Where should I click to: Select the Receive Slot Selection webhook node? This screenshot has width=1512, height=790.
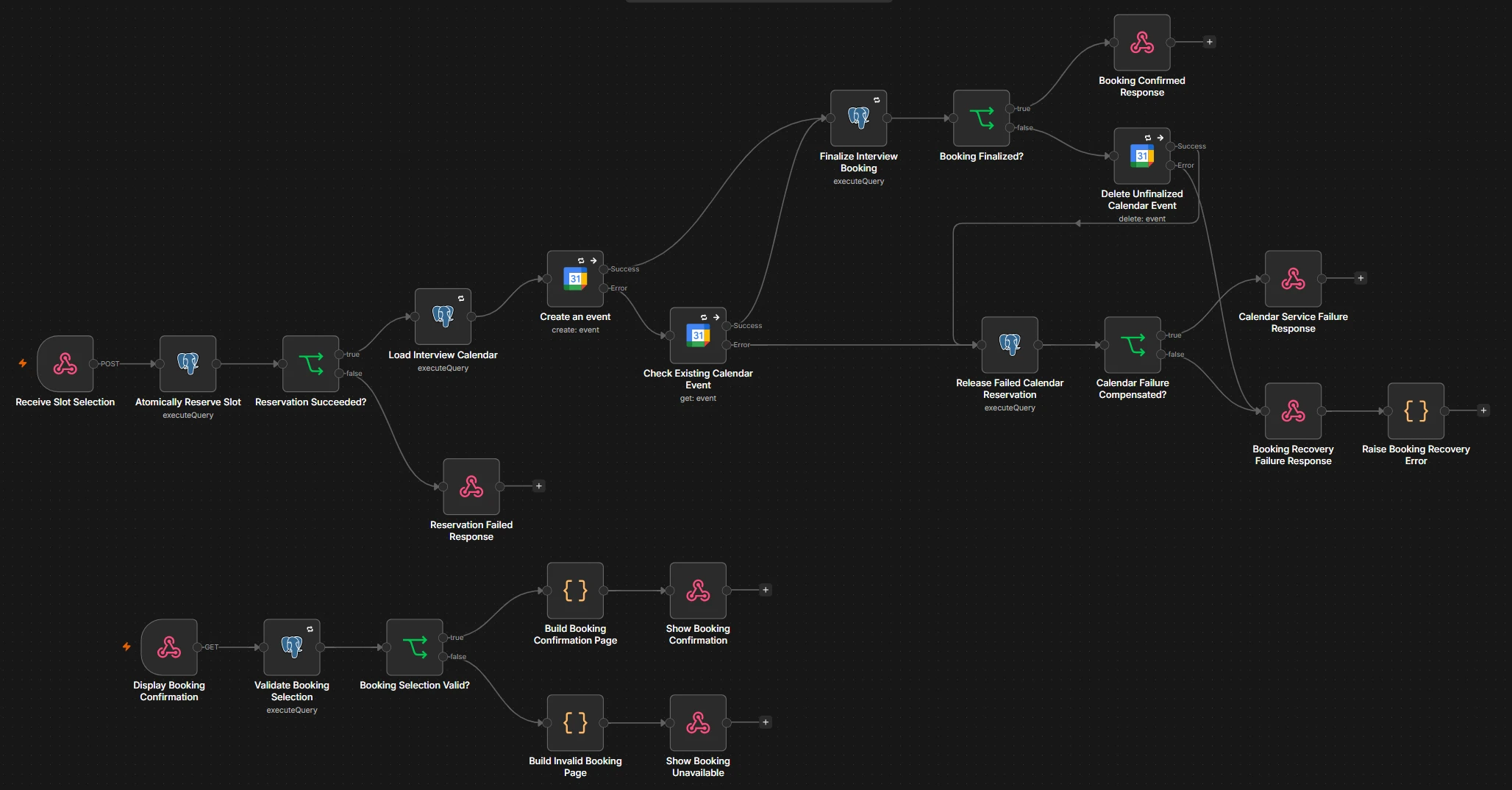[65, 364]
